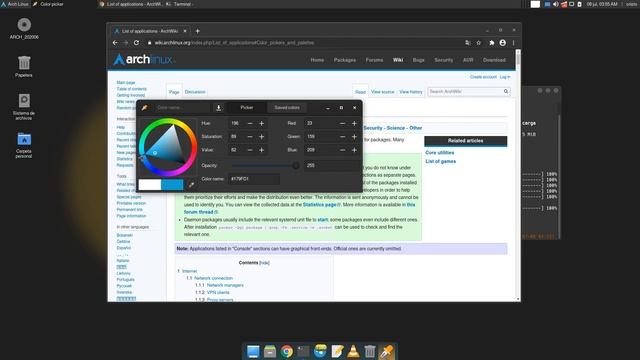Click the blue current color swatch

click(172, 184)
